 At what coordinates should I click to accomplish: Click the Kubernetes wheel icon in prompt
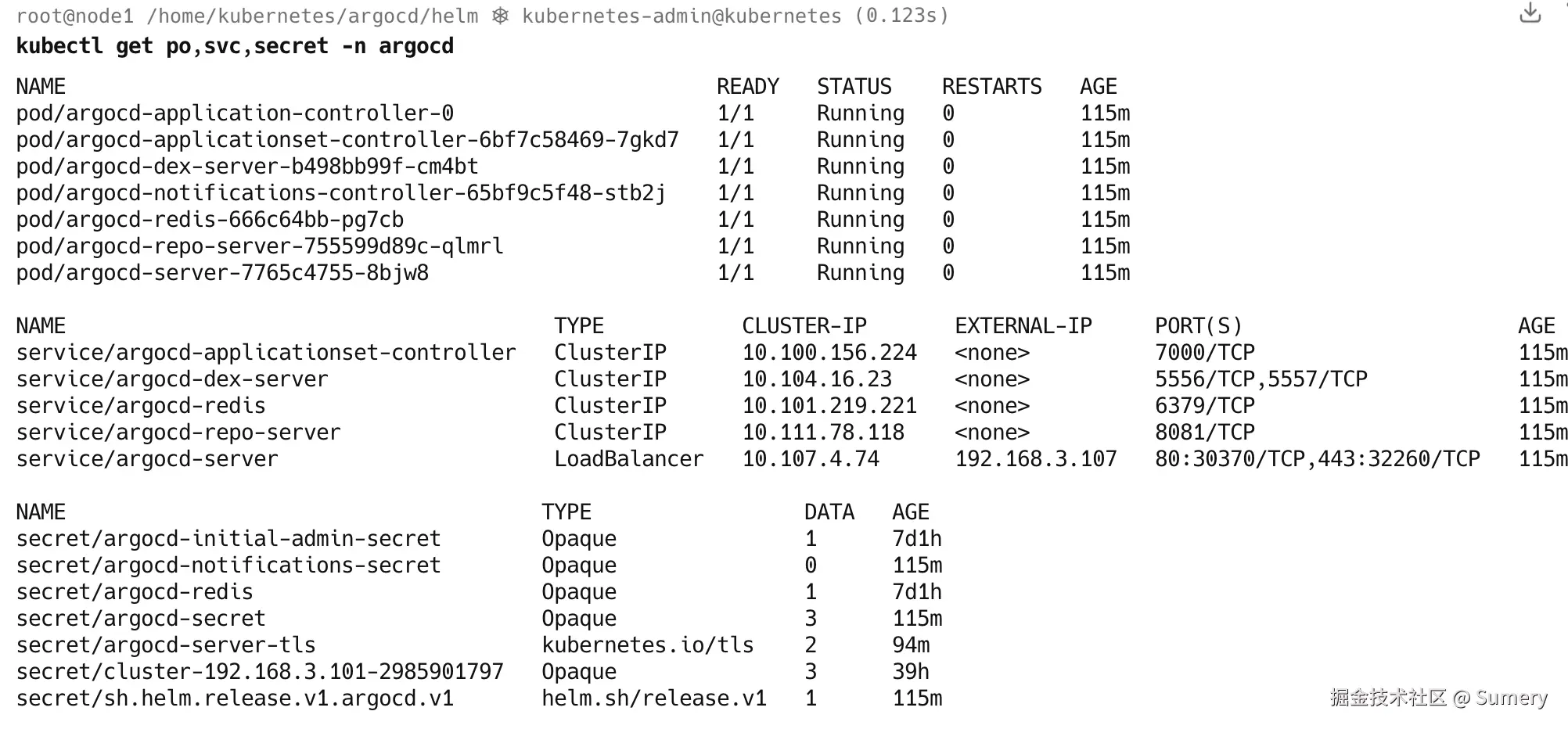click(x=500, y=16)
